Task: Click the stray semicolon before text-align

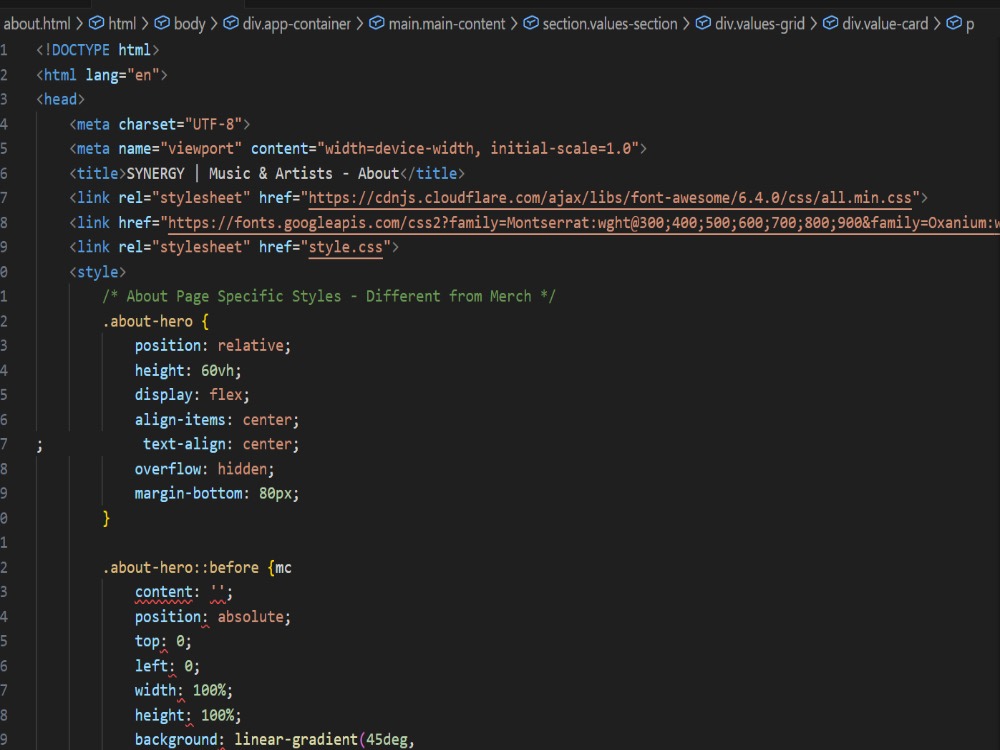Action: coord(40,446)
